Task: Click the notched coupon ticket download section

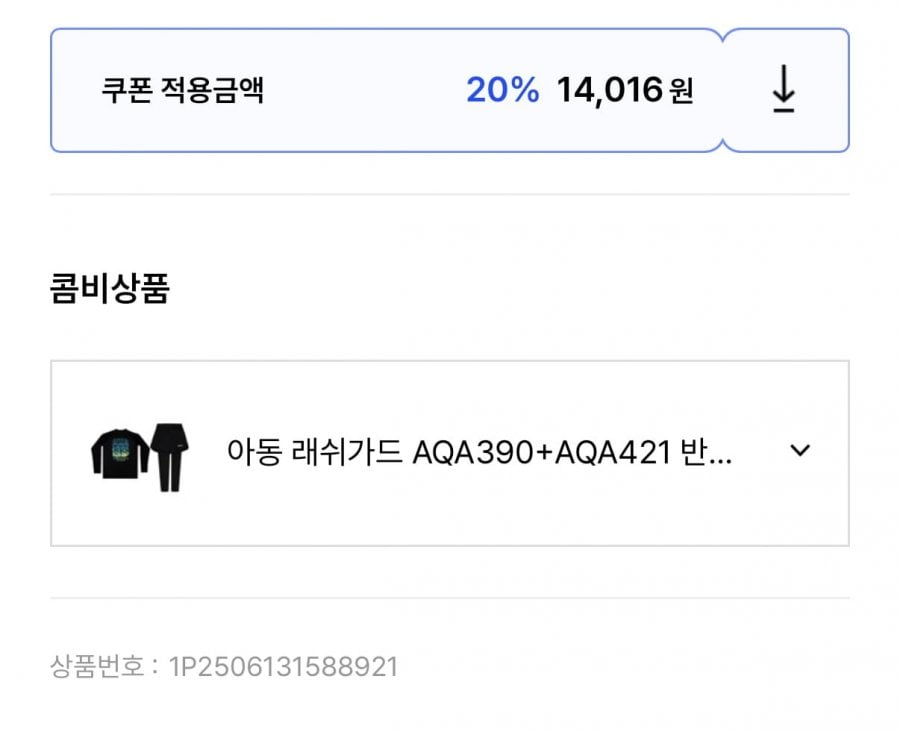Action: (785, 90)
